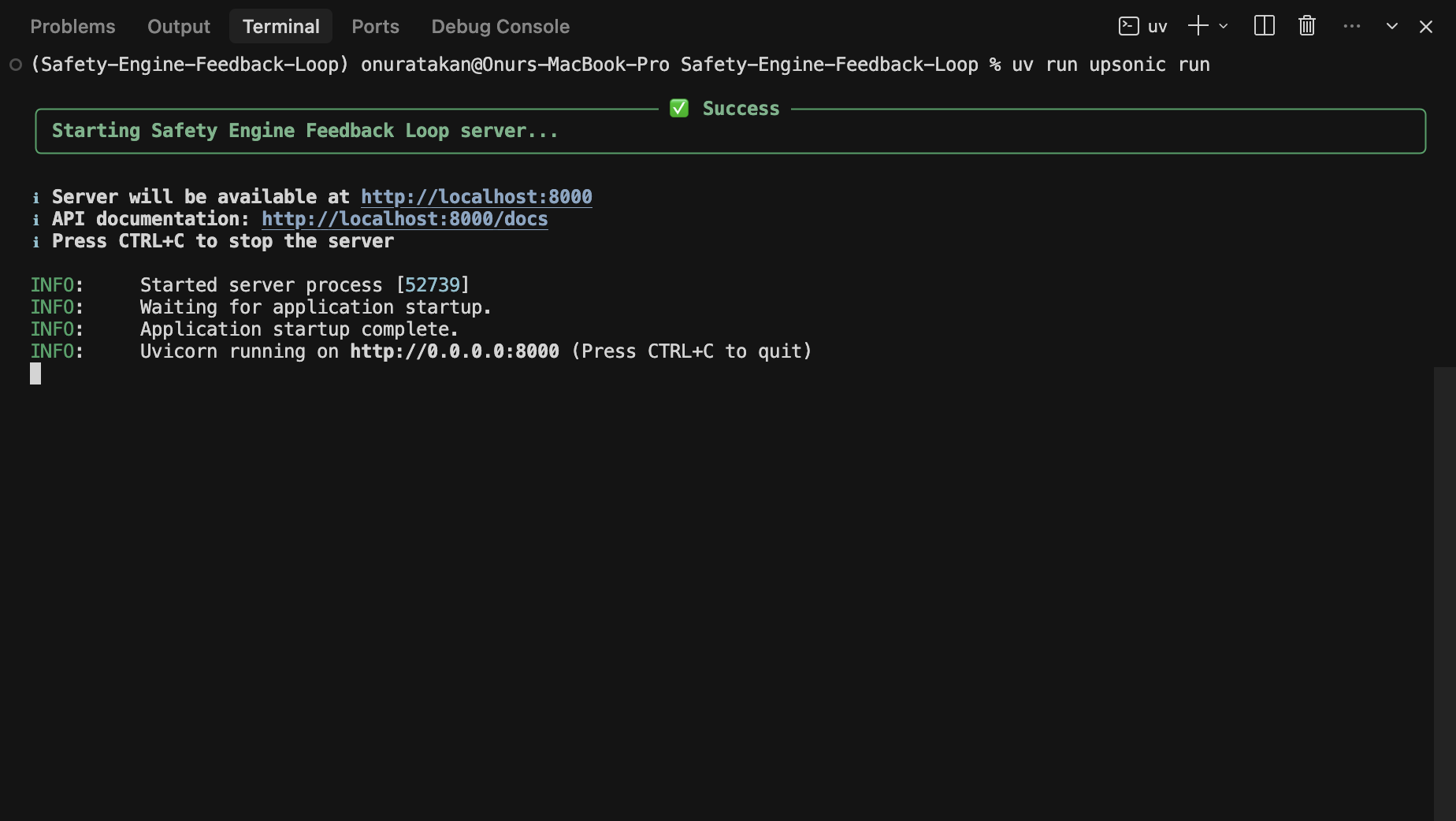This screenshot has width=1456, height=821.
Task: Click 'Waiting for application startup.' line
Action: [x=316, y=307]
